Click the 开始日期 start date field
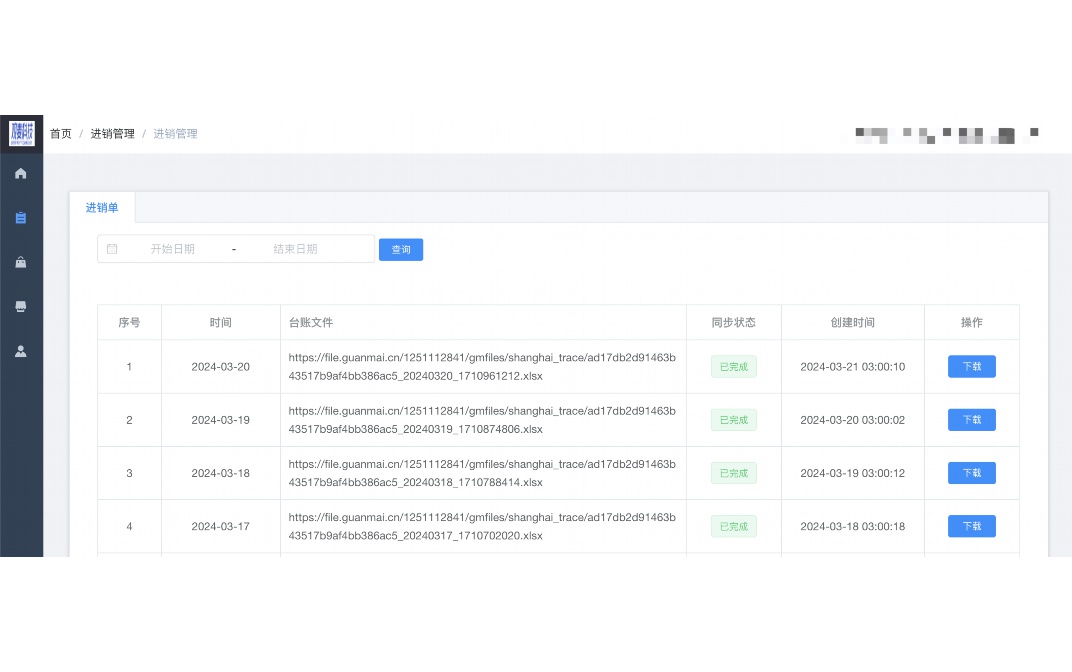Viewport: 1072px width, 672px height. tap(173, 249)
